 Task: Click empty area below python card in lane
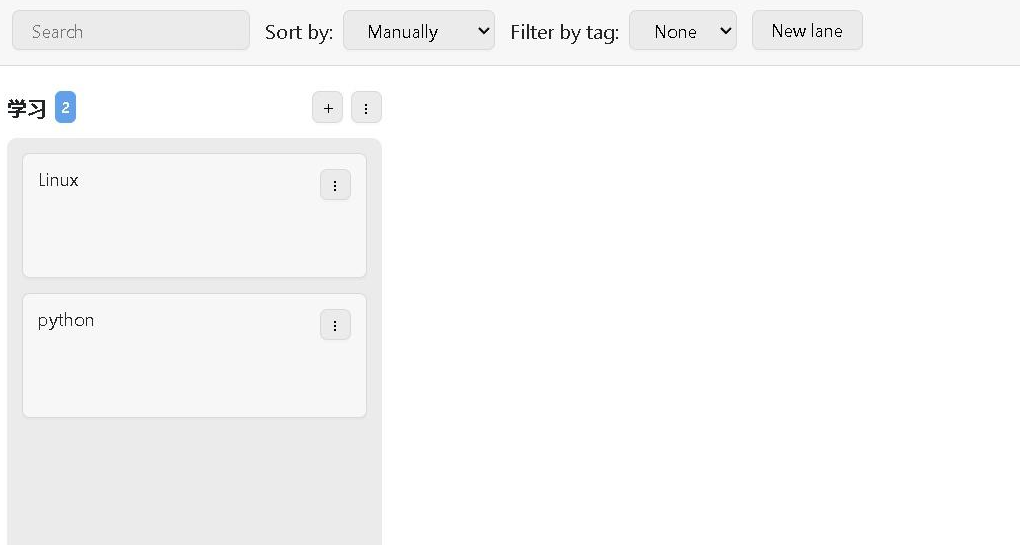pos(195,481)
